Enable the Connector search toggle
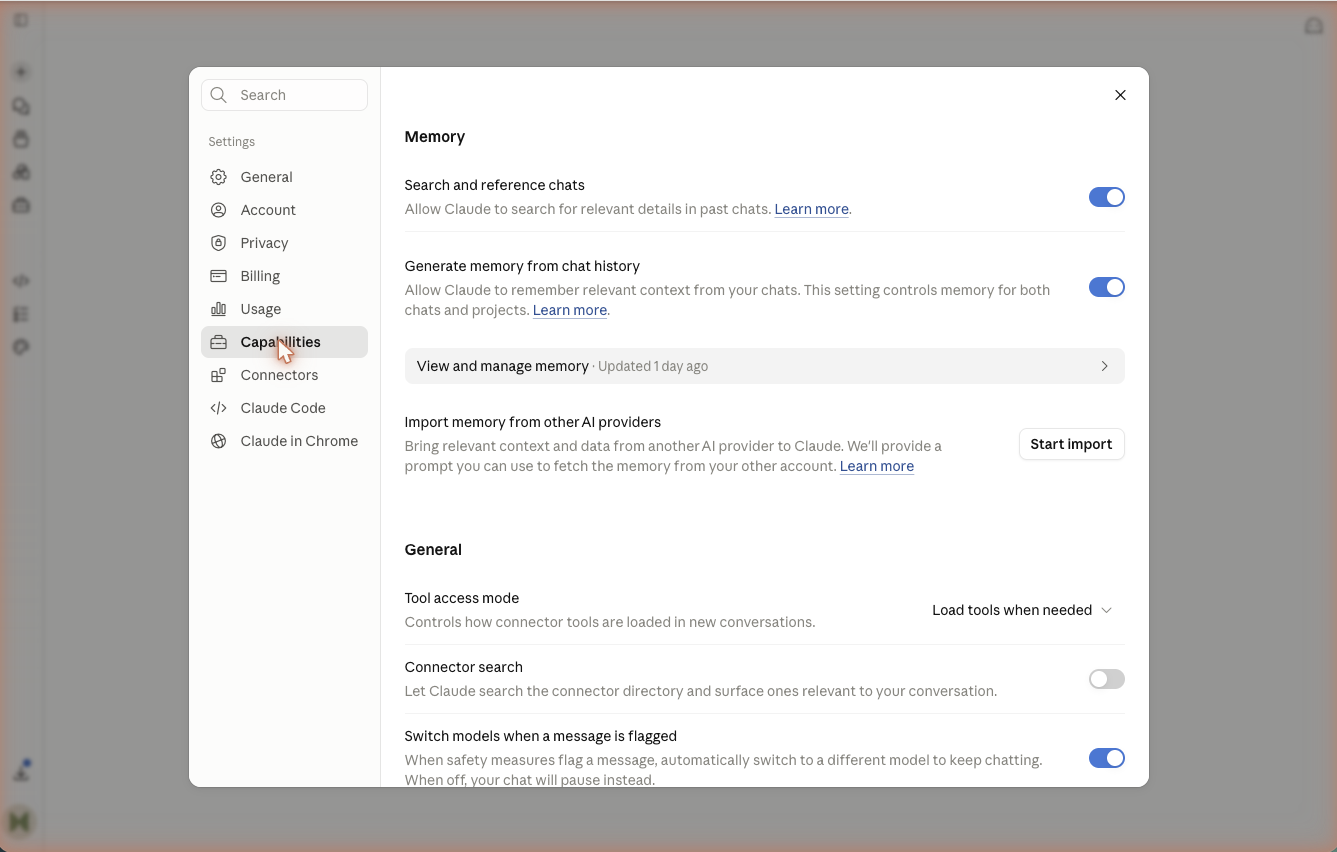 click(x=1107, y=679)
